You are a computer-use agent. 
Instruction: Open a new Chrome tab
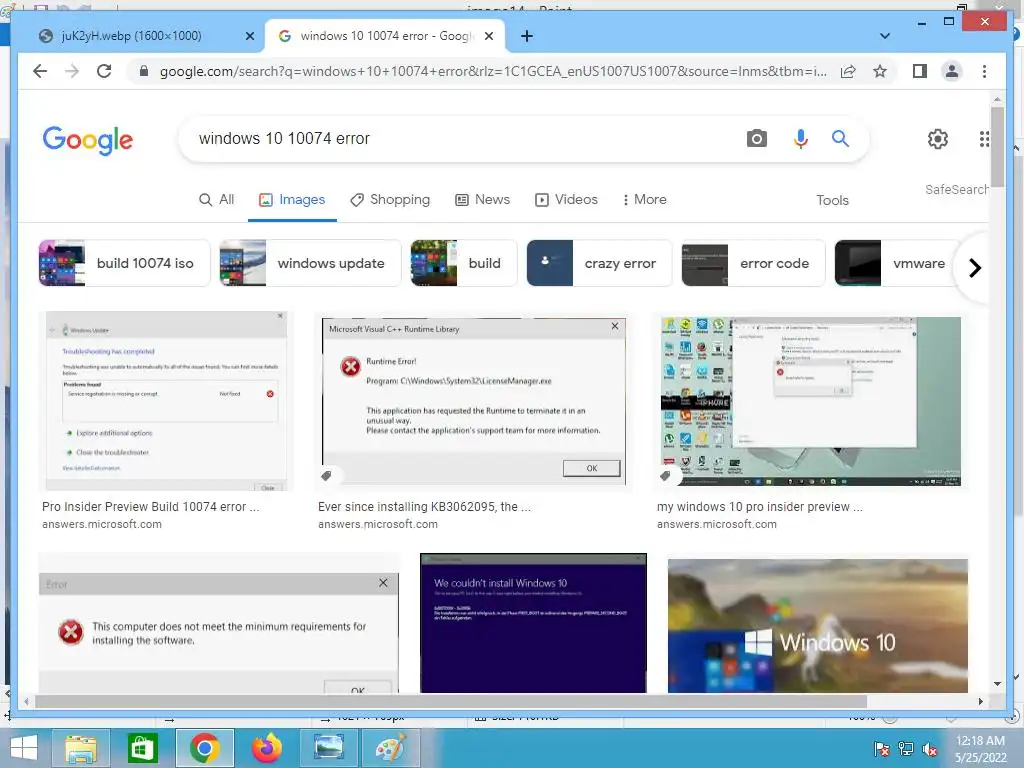(527, 36)
